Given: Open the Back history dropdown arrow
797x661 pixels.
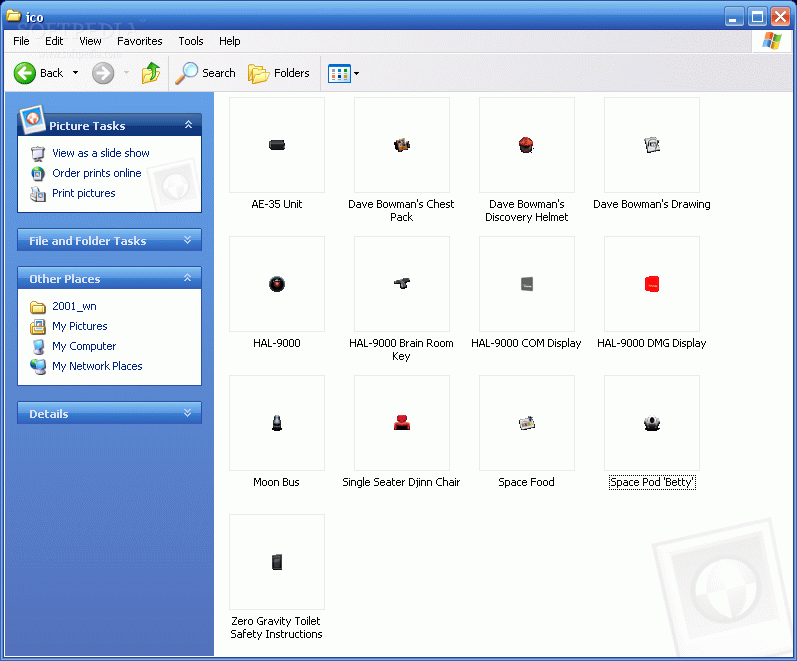Looking at the screenshot, I should [x=75, y=73].
